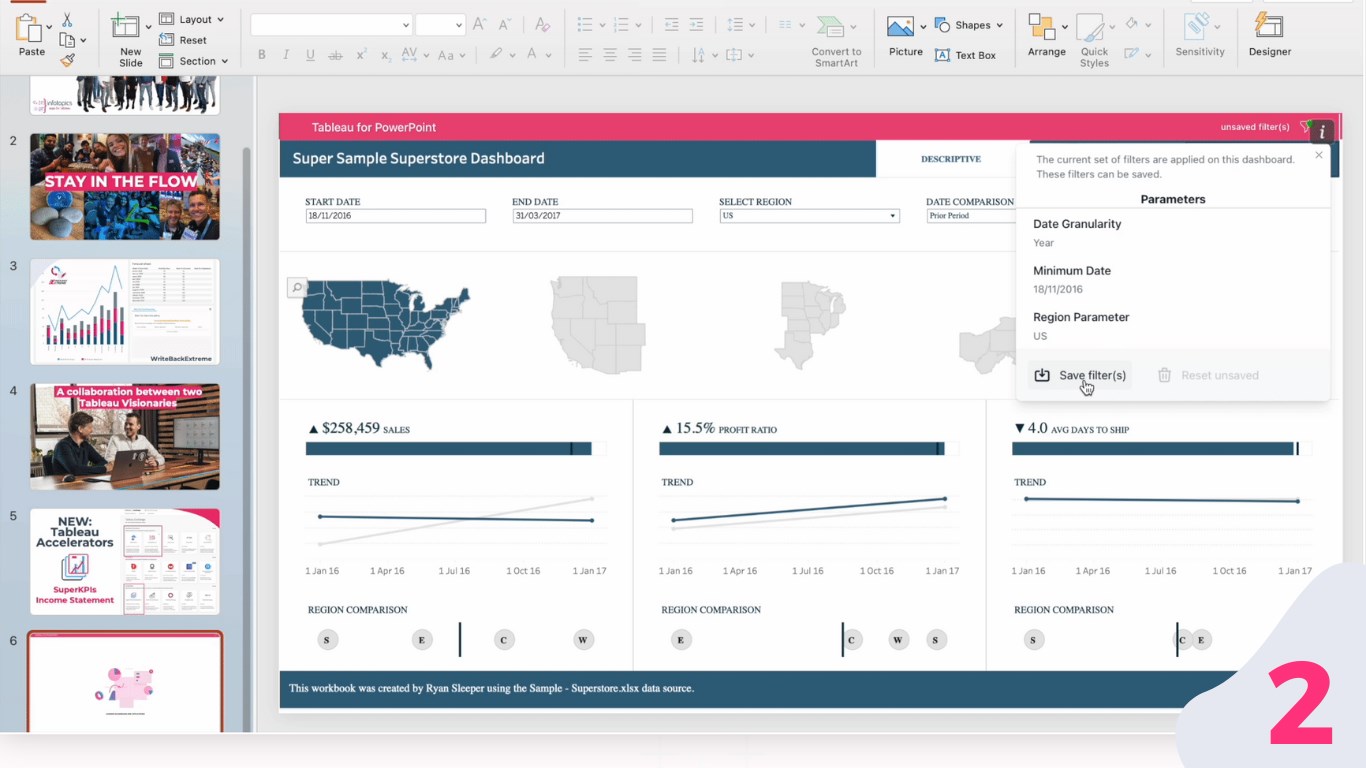1366x768 pixels.
Task: Toggle Subscript formatting
Action: (386, 55)
